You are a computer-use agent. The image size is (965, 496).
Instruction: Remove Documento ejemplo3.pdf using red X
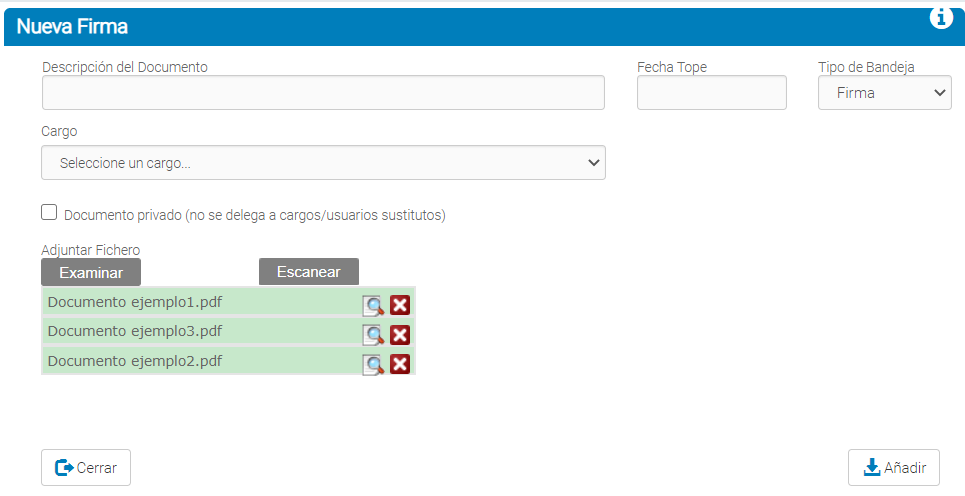[x=400, y=335]
